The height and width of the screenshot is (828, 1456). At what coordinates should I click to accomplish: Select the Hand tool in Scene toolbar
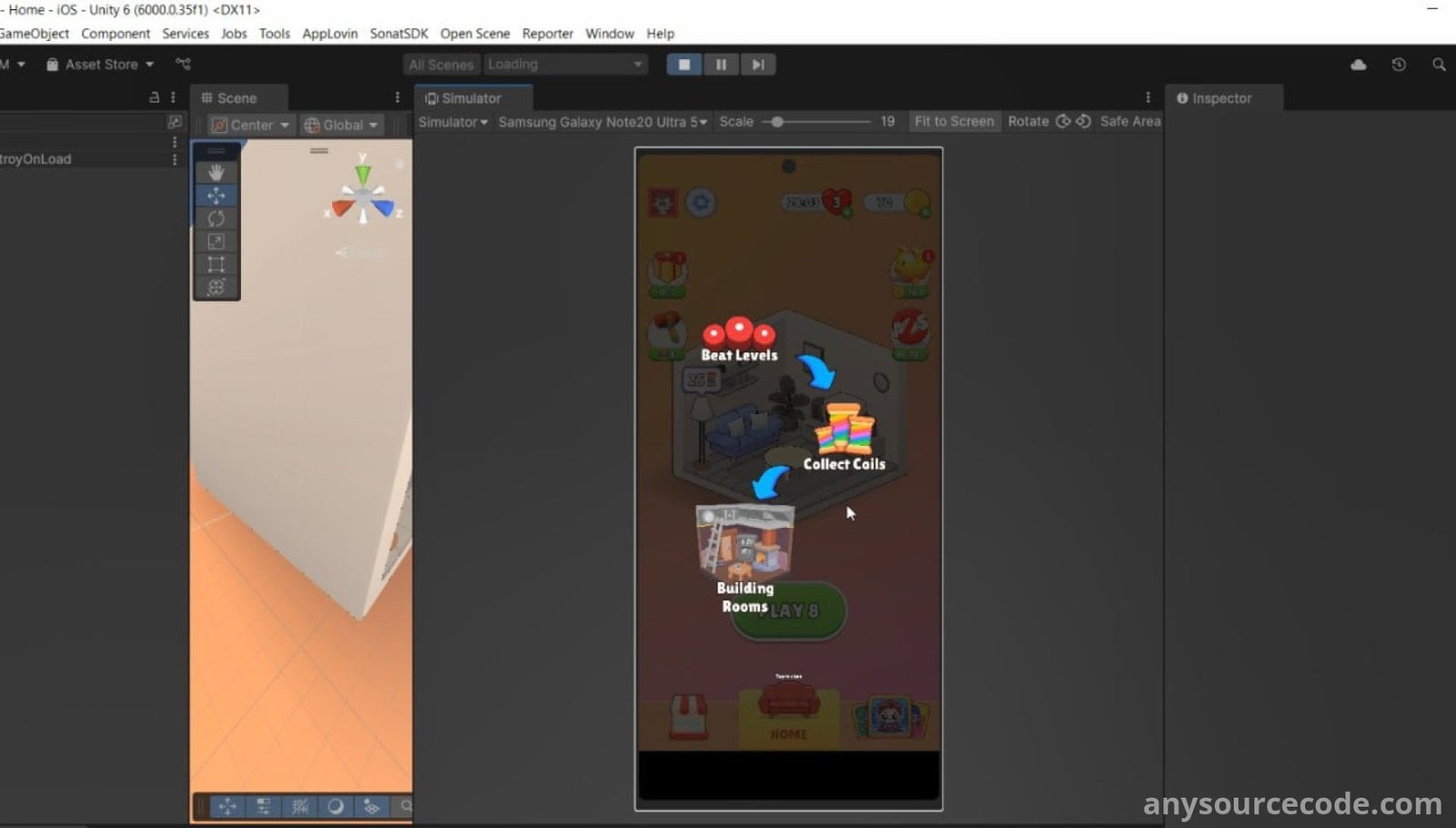click(x=216, y=172)
